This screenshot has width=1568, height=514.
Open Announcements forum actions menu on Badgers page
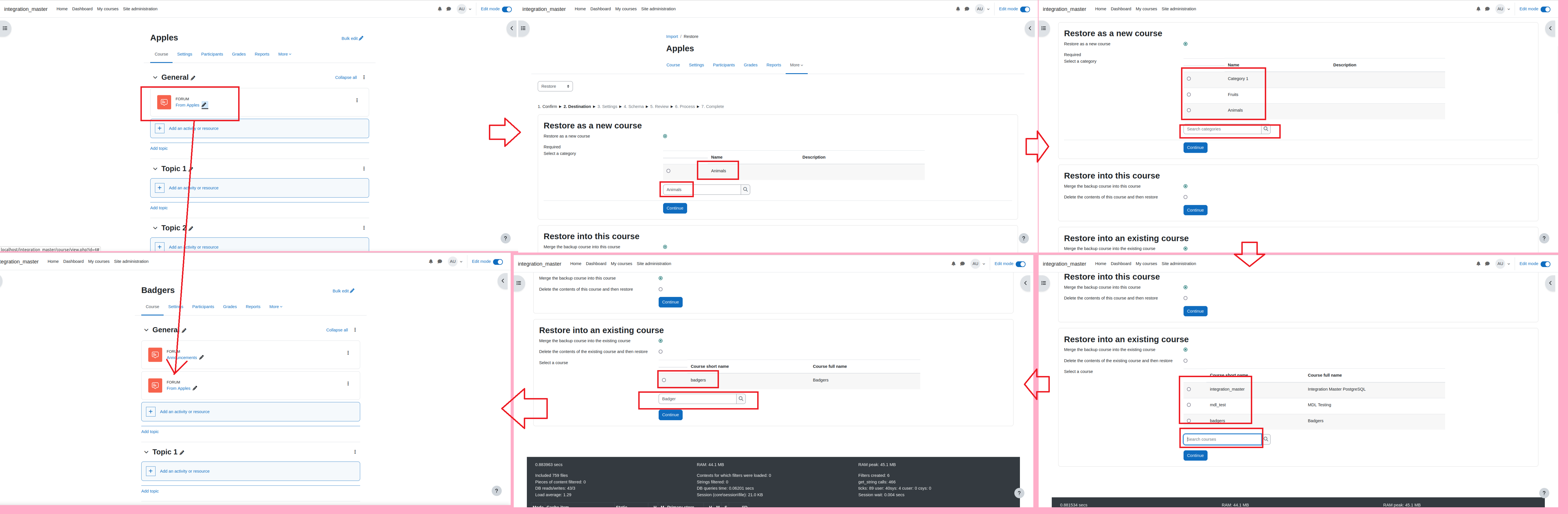pyautogui.click(x=348, y=353)
